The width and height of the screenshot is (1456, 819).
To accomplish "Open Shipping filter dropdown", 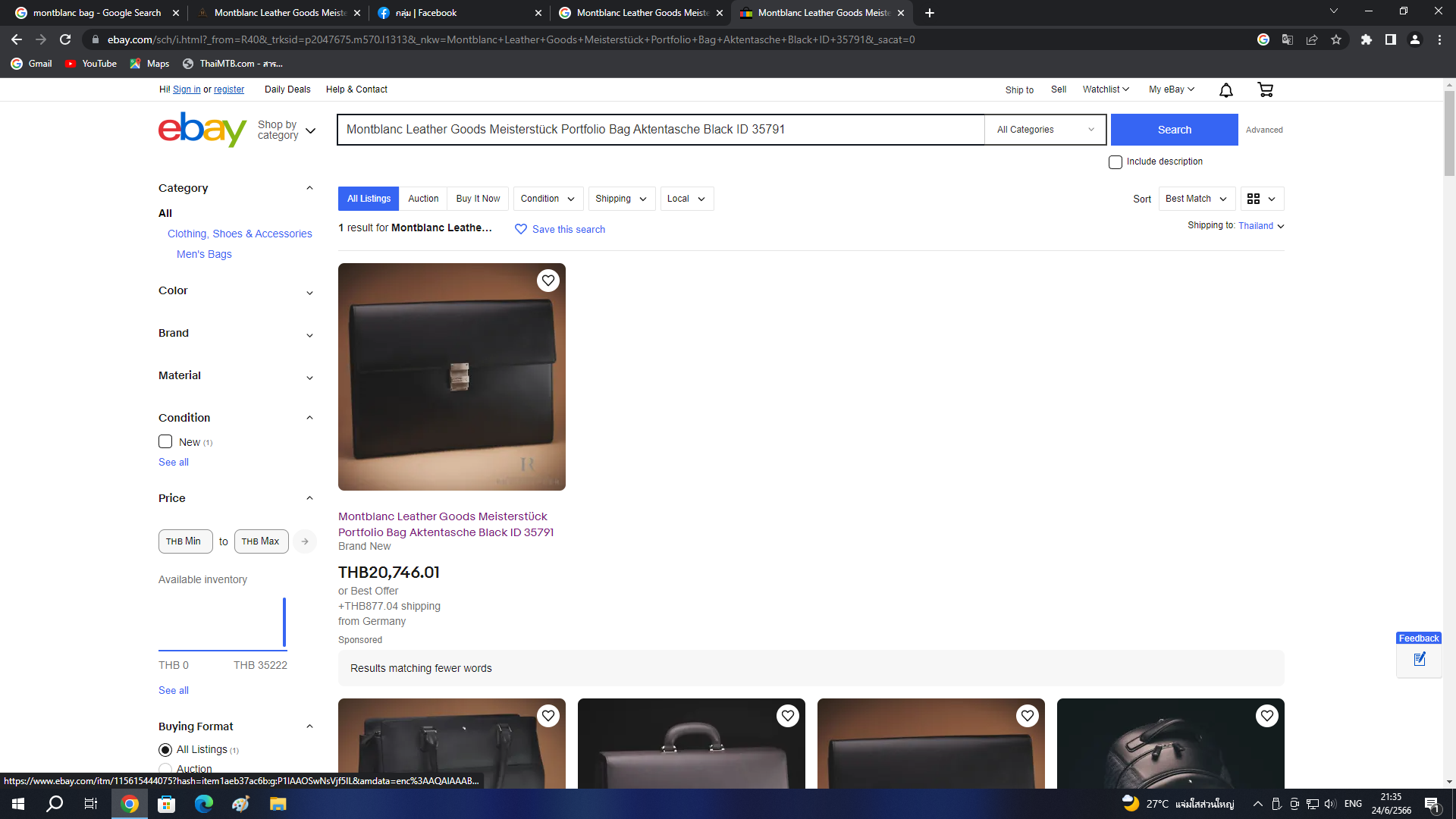I will click(x=621, y=199).
